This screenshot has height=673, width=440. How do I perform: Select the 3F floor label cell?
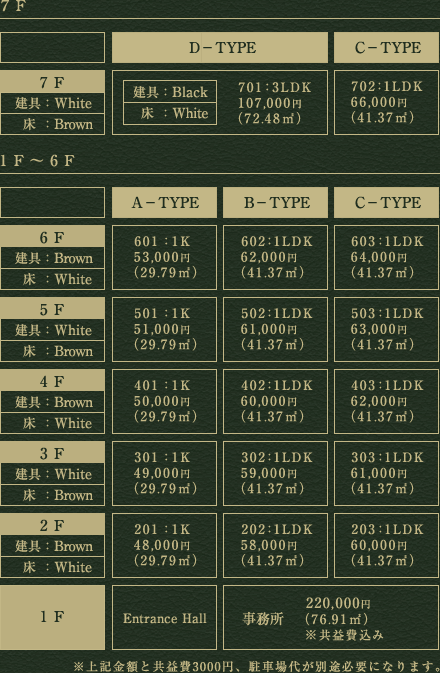pos(52,453)
